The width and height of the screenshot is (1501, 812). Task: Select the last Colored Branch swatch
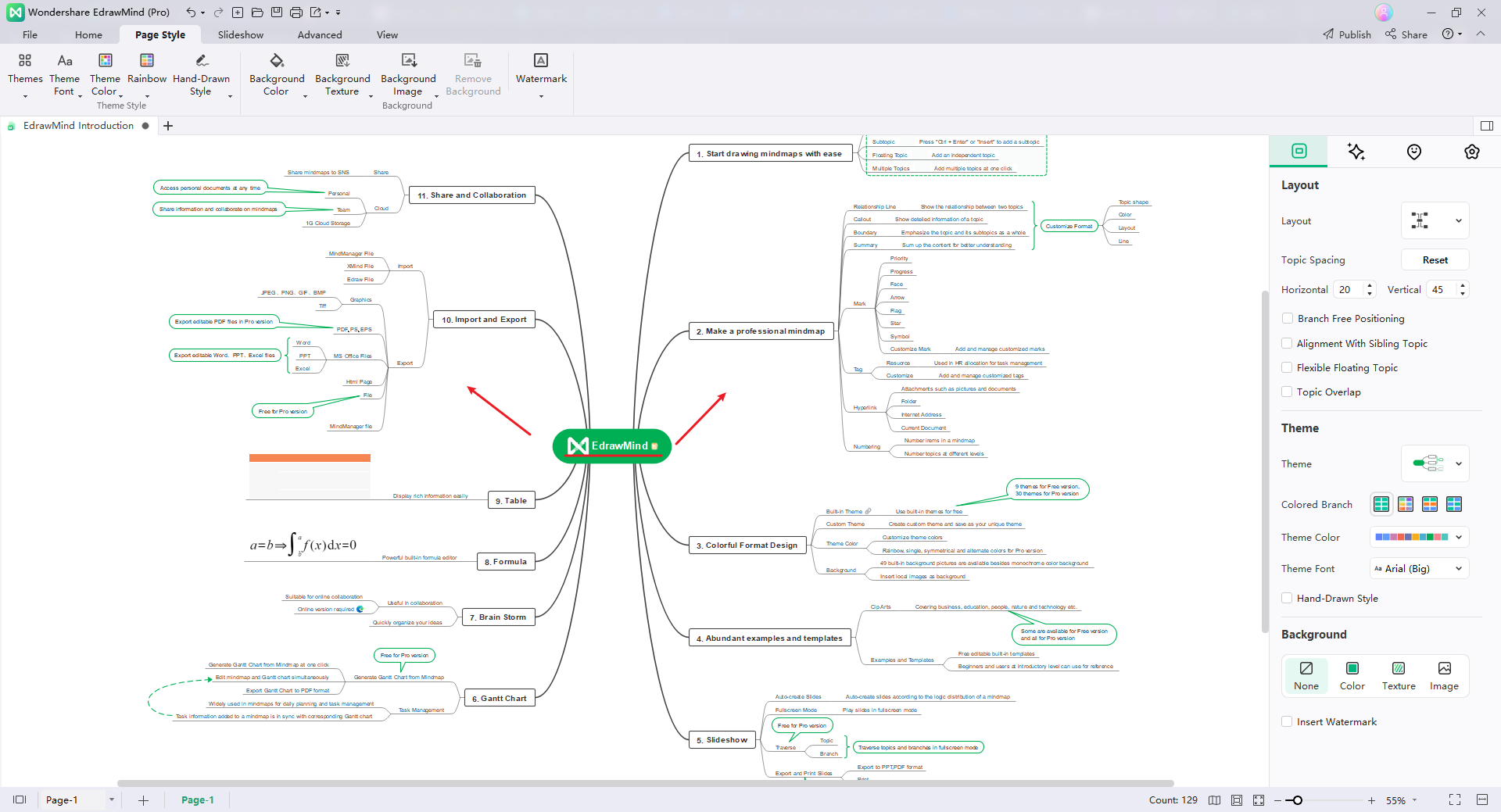[x=1454, y=504]
